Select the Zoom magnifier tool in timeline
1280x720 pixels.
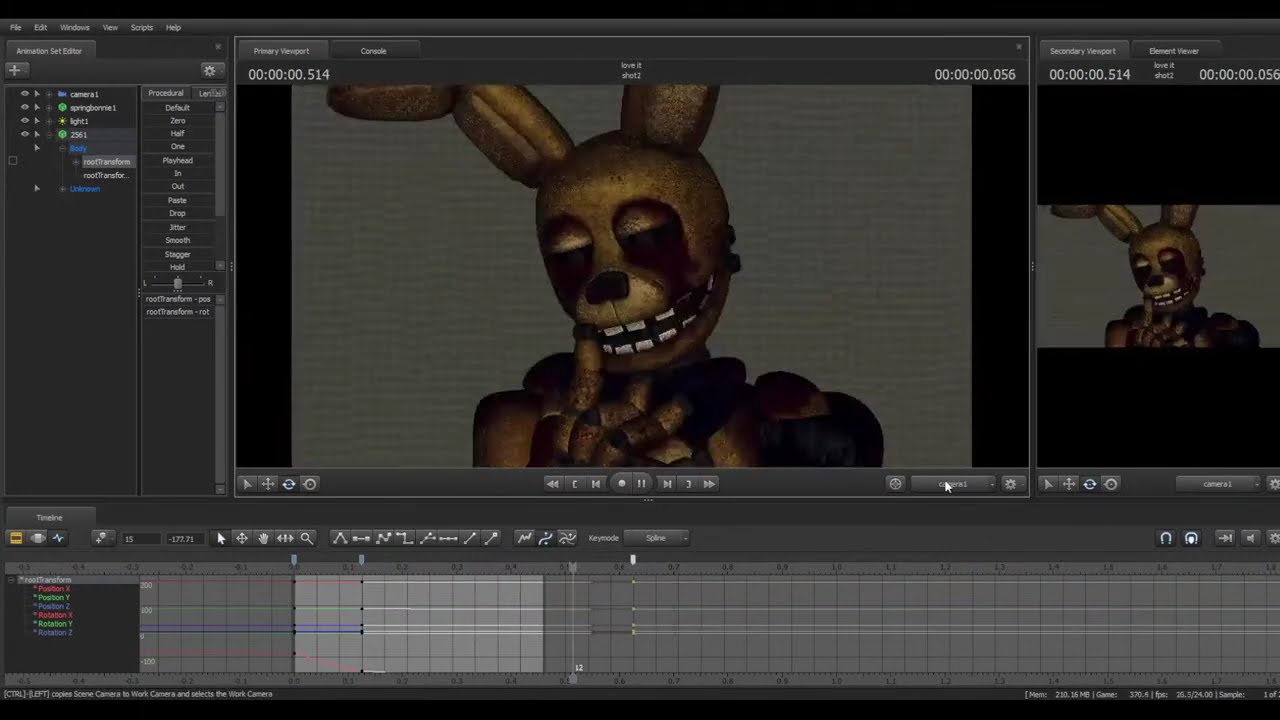[307, 538]
